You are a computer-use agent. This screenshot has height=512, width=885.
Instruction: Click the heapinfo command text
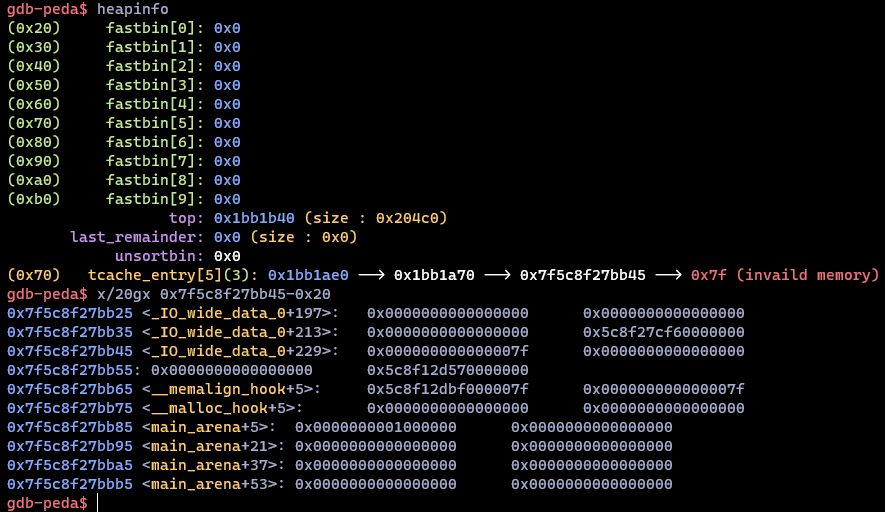tap(133, 9)
